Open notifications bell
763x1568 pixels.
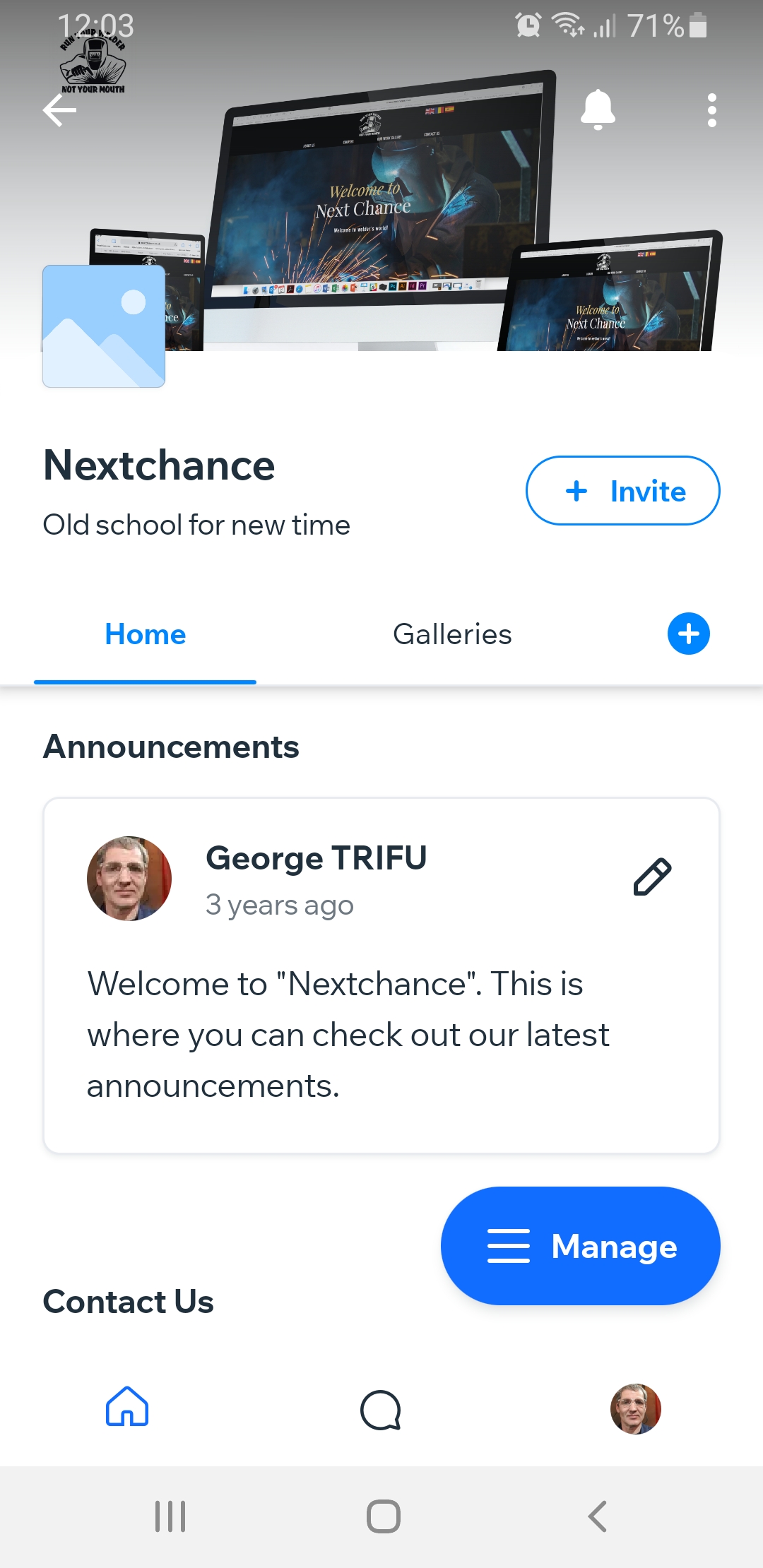coord(598,110)
